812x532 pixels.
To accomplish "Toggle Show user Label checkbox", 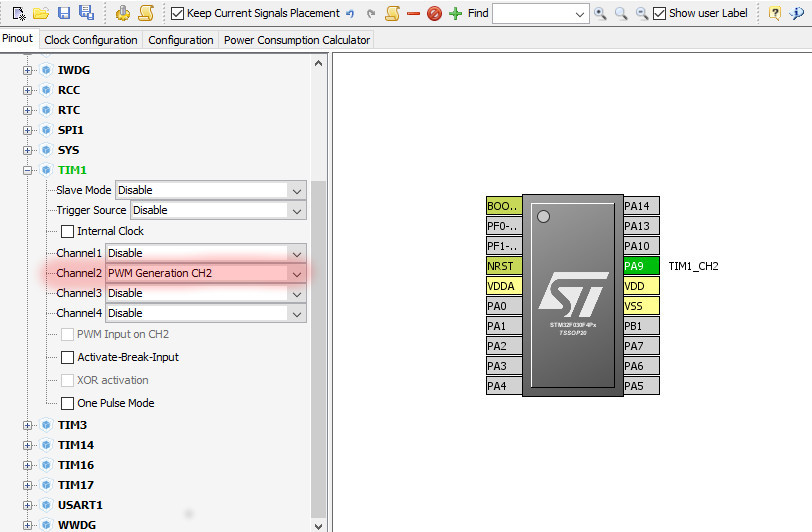I will point(659,13).
